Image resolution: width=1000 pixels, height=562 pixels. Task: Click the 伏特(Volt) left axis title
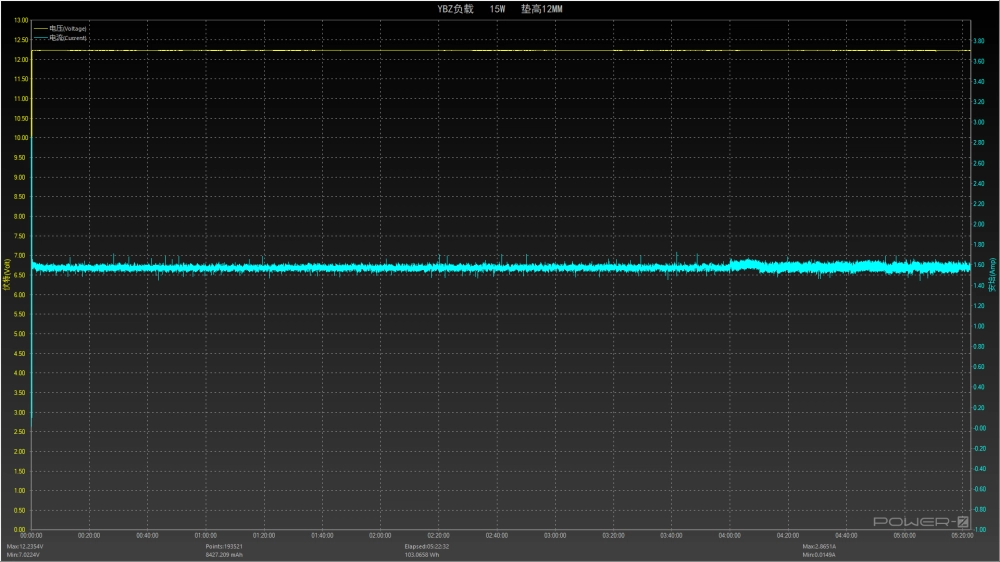(x=6, y=275)
